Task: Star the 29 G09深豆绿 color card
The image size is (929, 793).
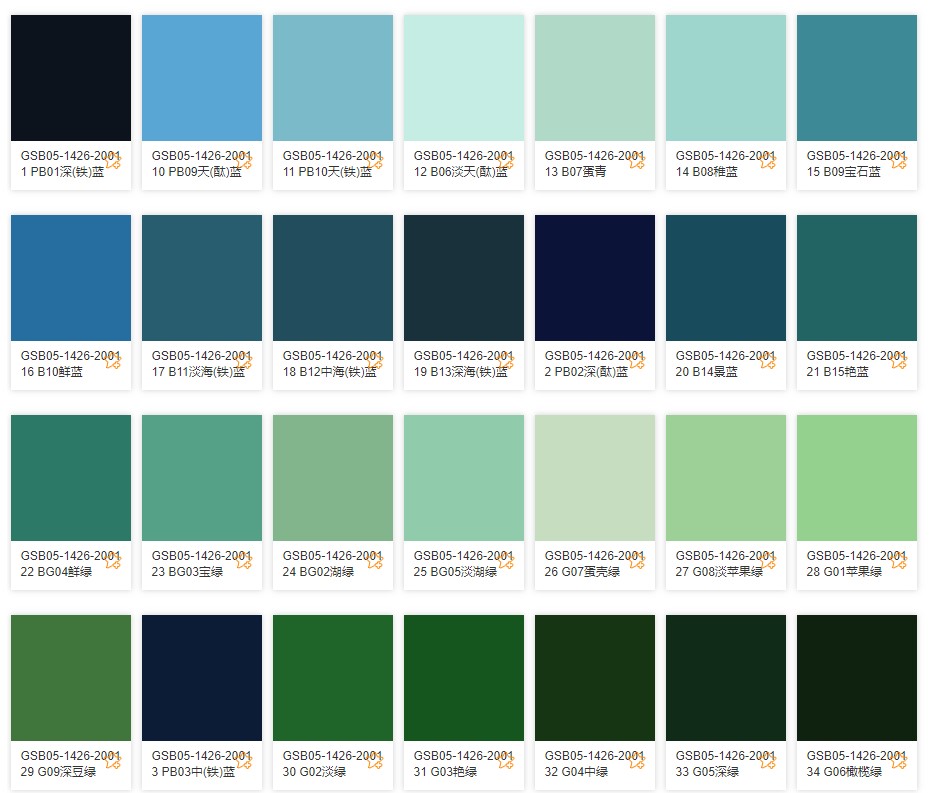Action: 113,762
